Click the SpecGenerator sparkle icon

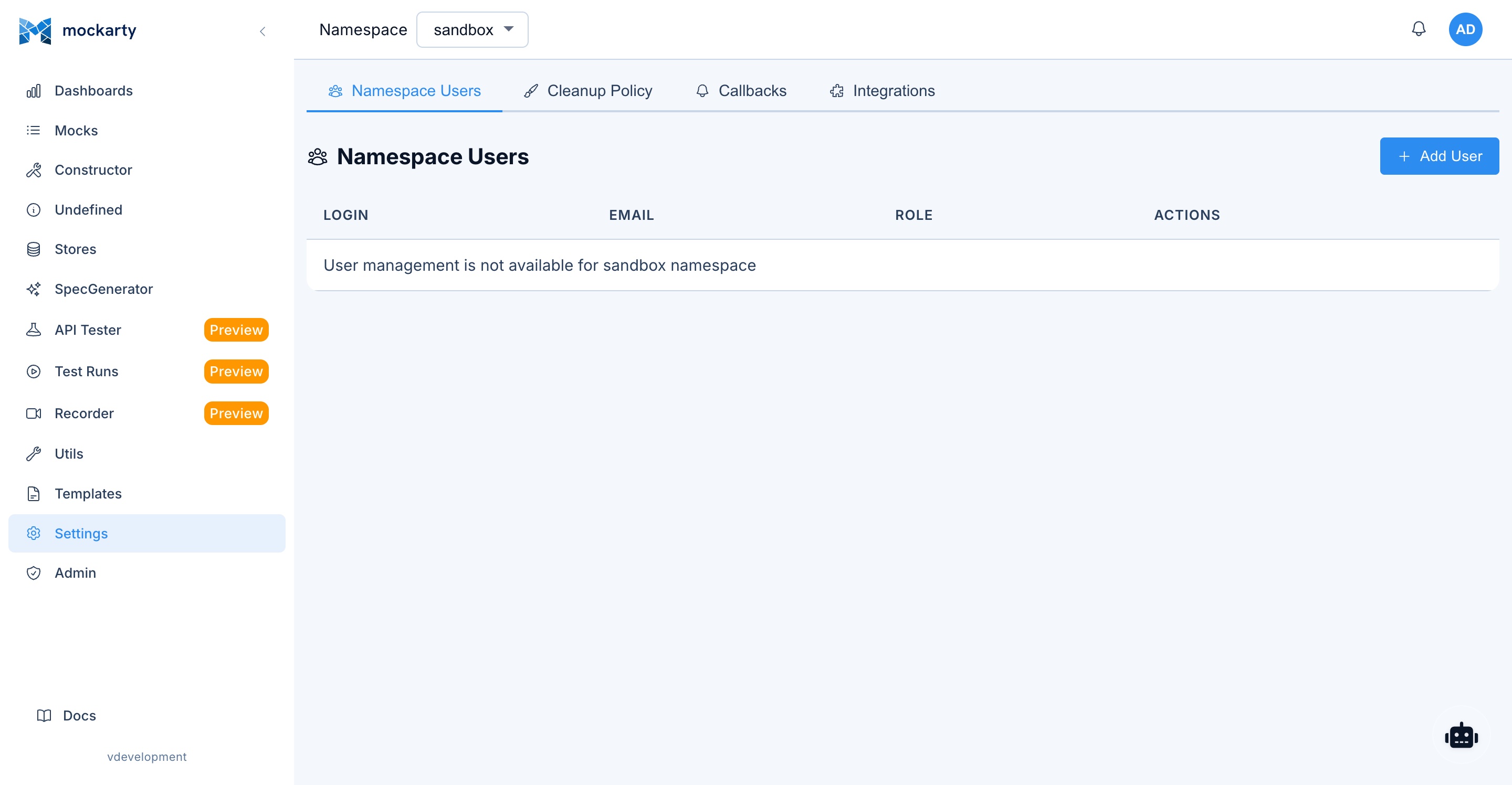point(34,289)
